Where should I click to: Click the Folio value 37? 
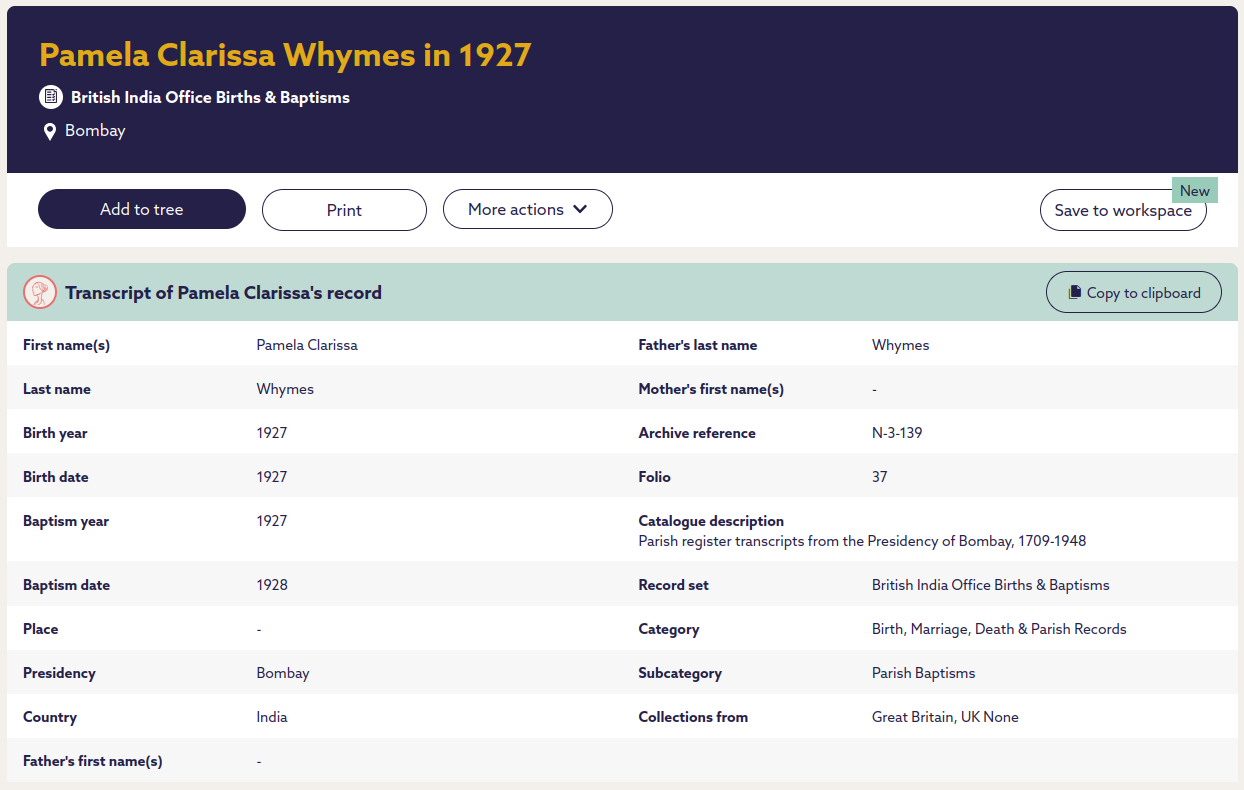879,477
